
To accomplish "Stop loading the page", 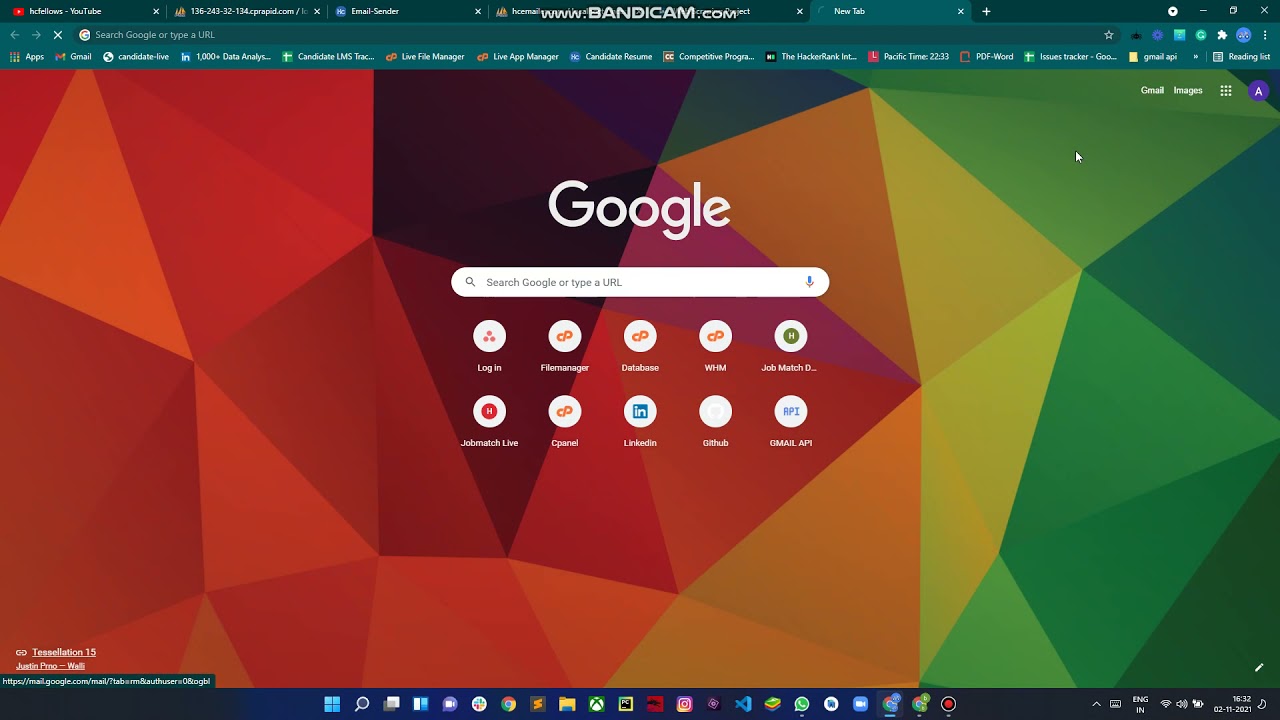I will 57,35.
